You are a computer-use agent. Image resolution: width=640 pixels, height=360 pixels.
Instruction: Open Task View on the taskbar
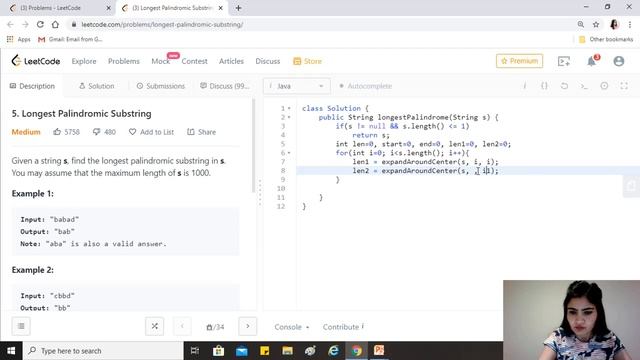point(195,351)
